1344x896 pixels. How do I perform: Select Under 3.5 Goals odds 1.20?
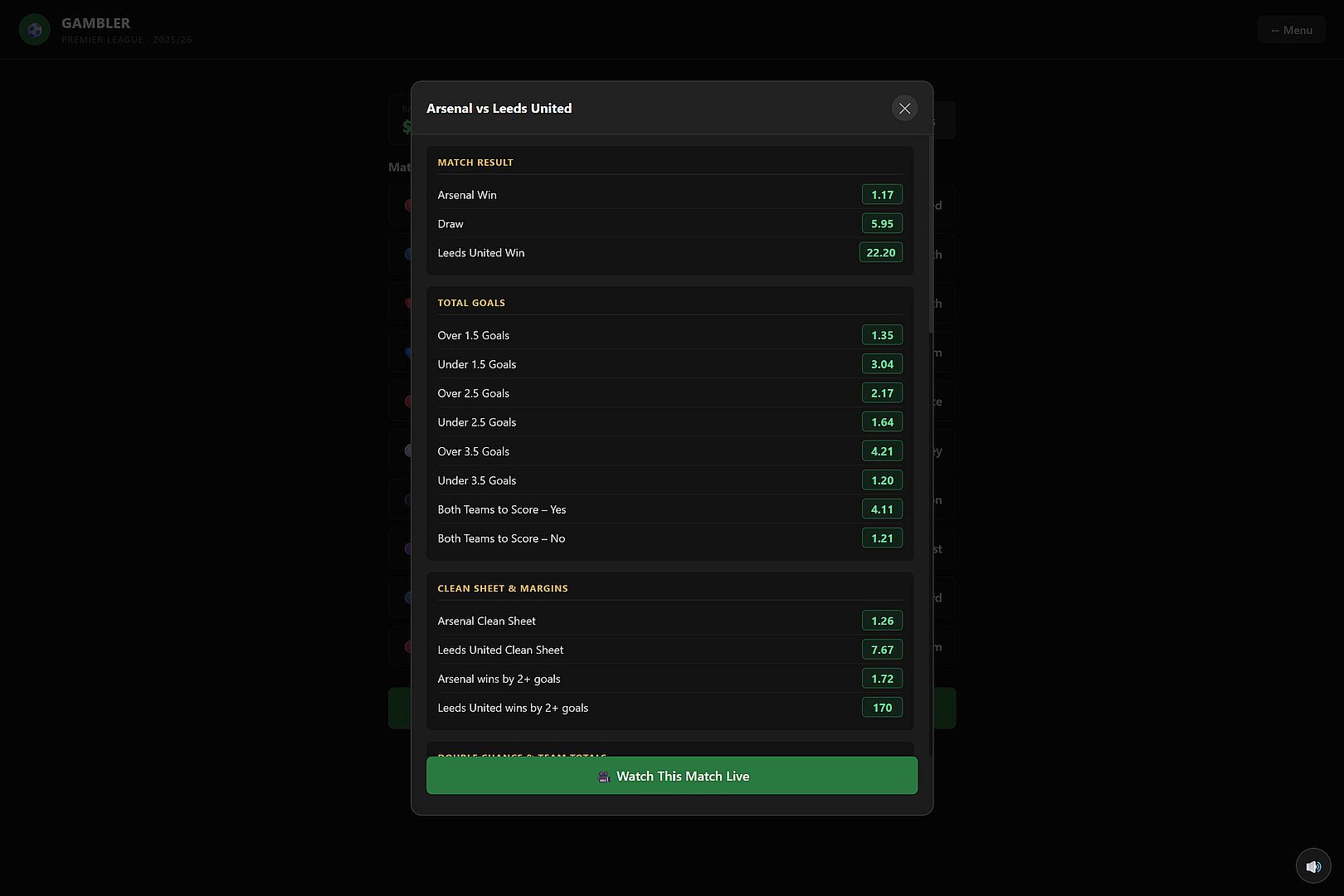tap(882, 480)
